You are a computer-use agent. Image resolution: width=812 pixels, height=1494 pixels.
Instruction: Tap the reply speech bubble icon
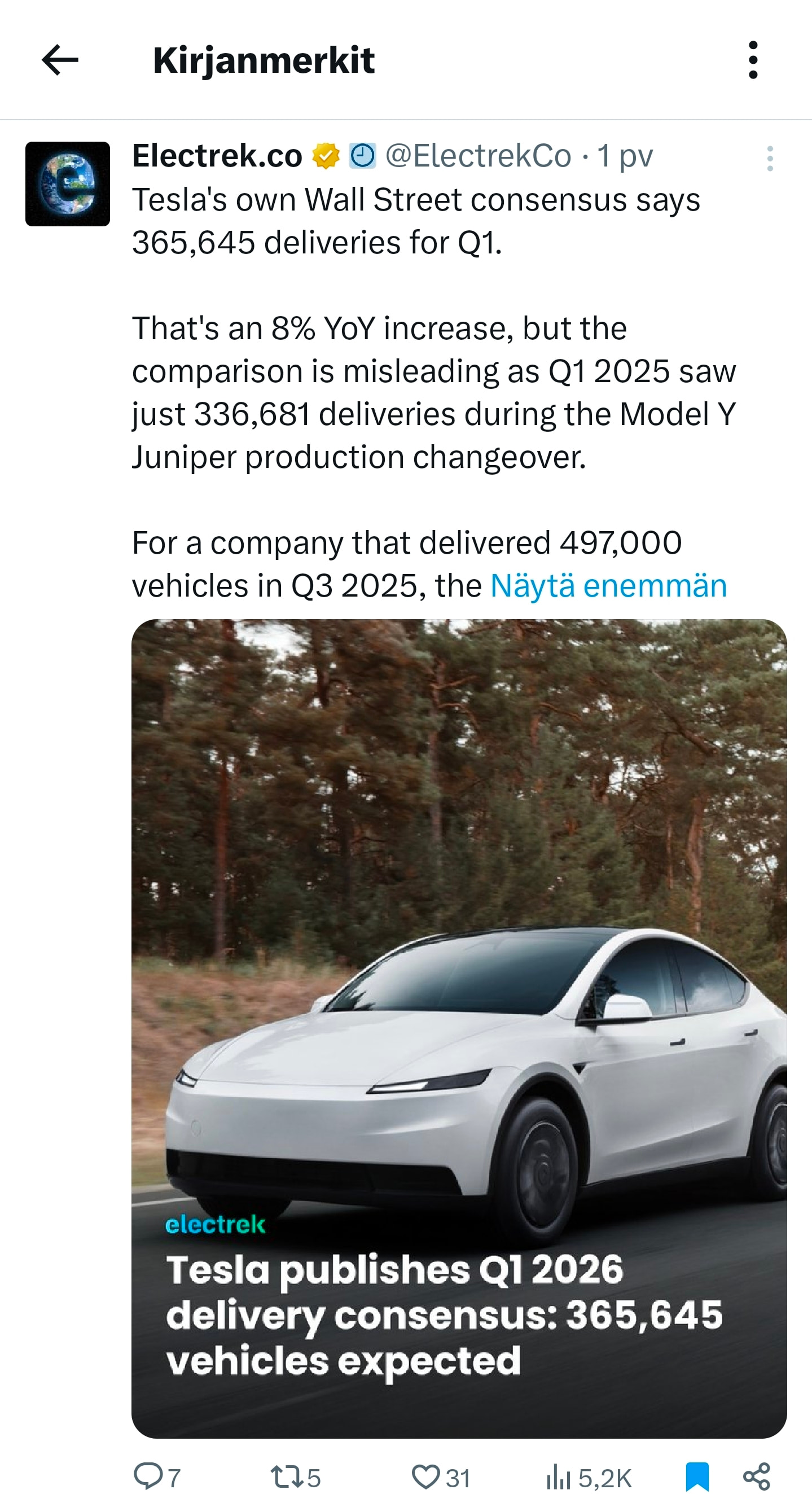tap(148, 1476)
